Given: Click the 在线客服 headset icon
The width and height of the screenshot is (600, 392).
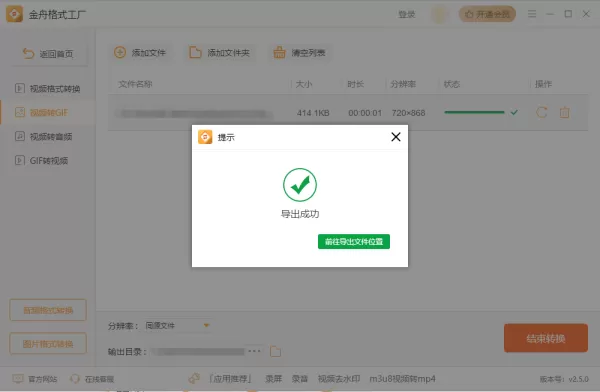Looking at the screenshot, I should (75, 379).
